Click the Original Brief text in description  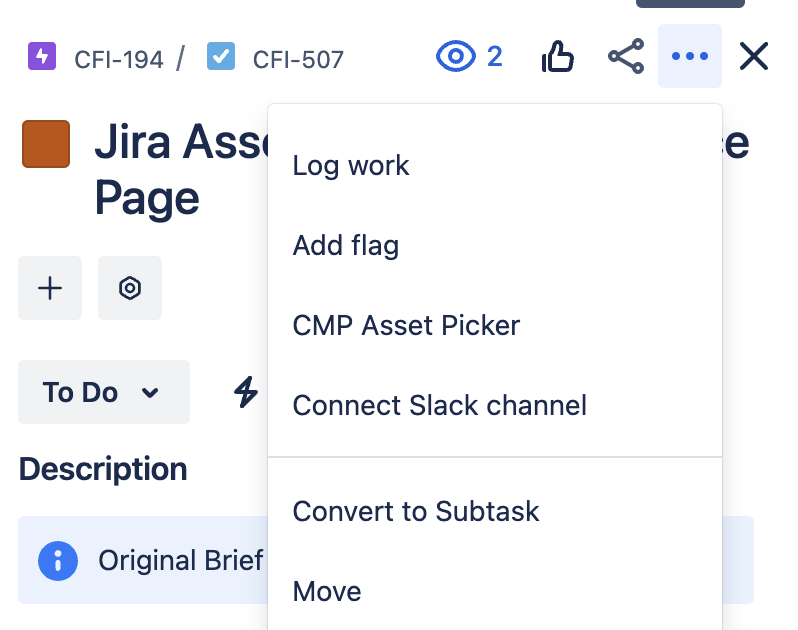click(181, 561)
